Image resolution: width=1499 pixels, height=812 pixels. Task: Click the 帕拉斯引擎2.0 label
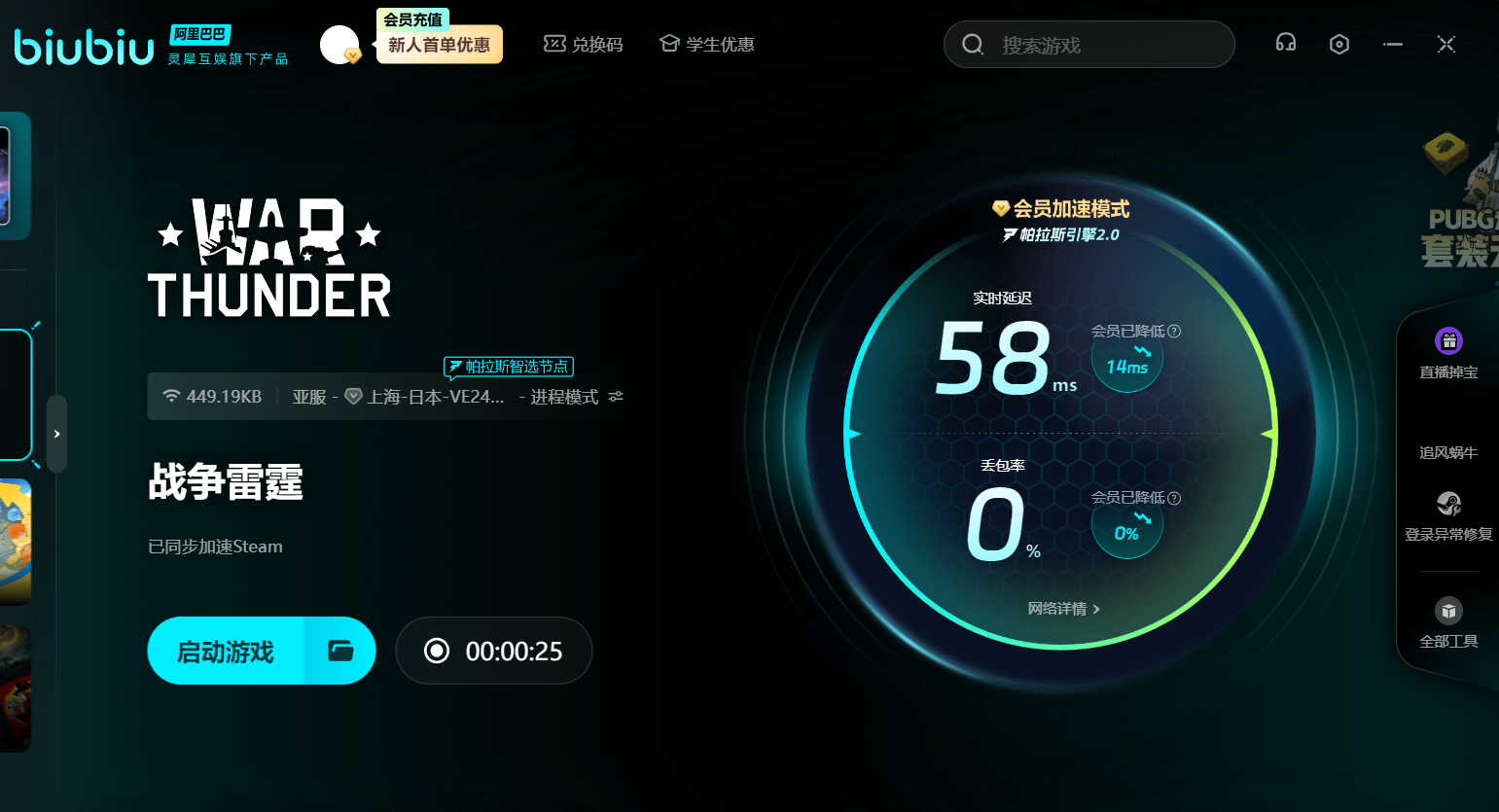point(1061,234)
